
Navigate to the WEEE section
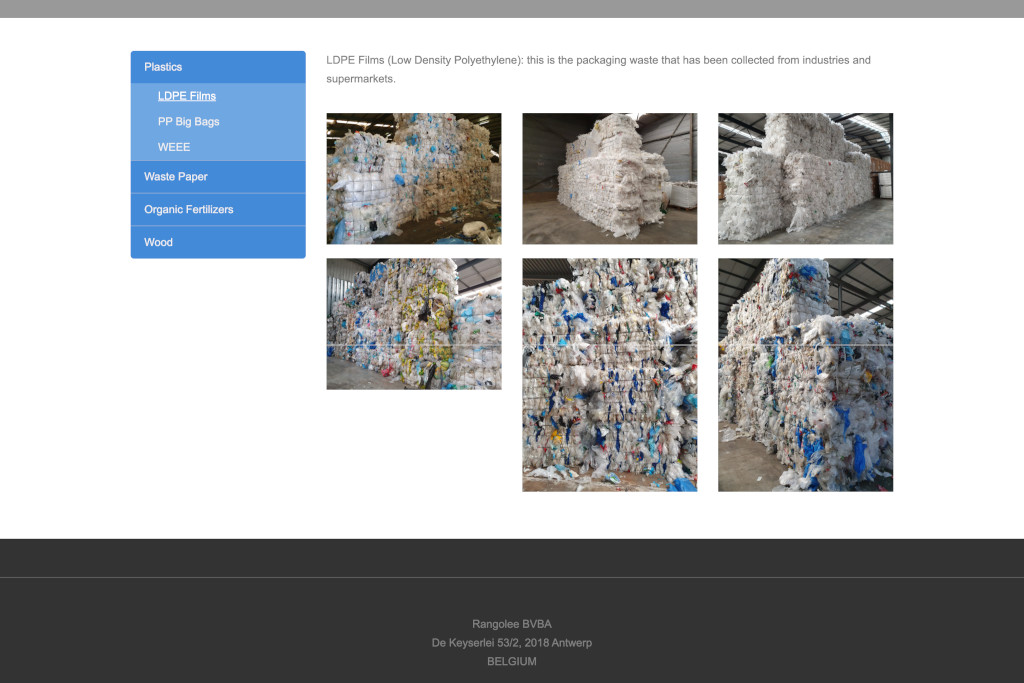pos(174,147)
